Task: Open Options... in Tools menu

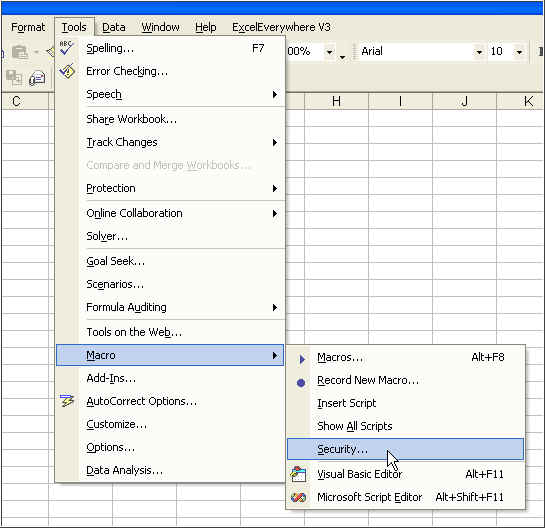Action: [x=170, y=447]
